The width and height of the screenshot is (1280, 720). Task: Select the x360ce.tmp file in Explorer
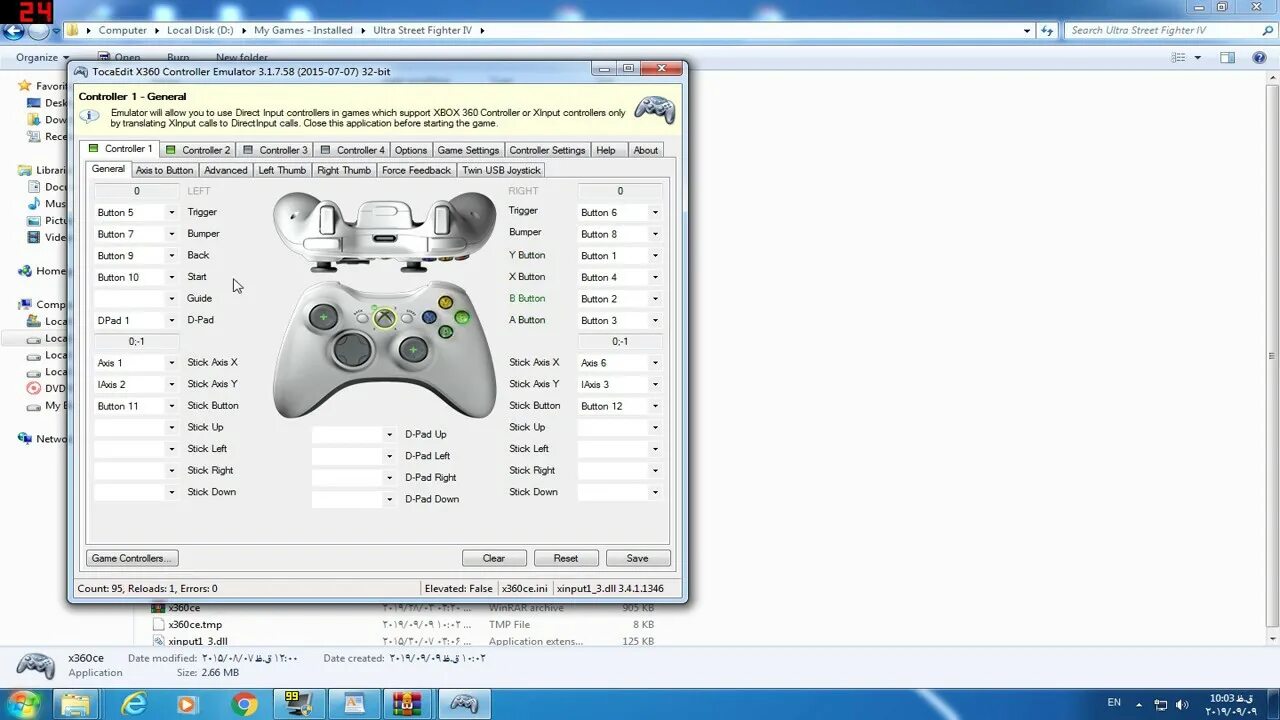tap(195, 625)
